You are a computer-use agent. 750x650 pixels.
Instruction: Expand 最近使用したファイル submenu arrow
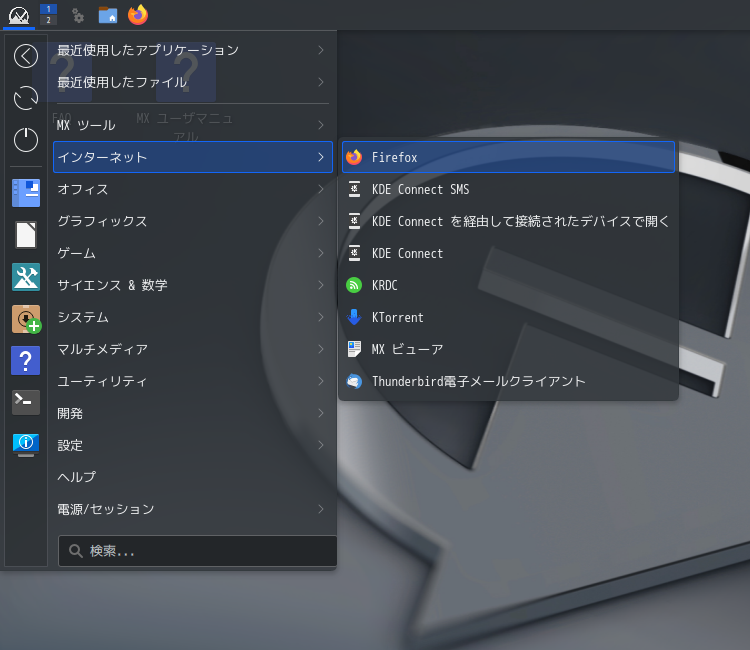(x=321, y=82)
